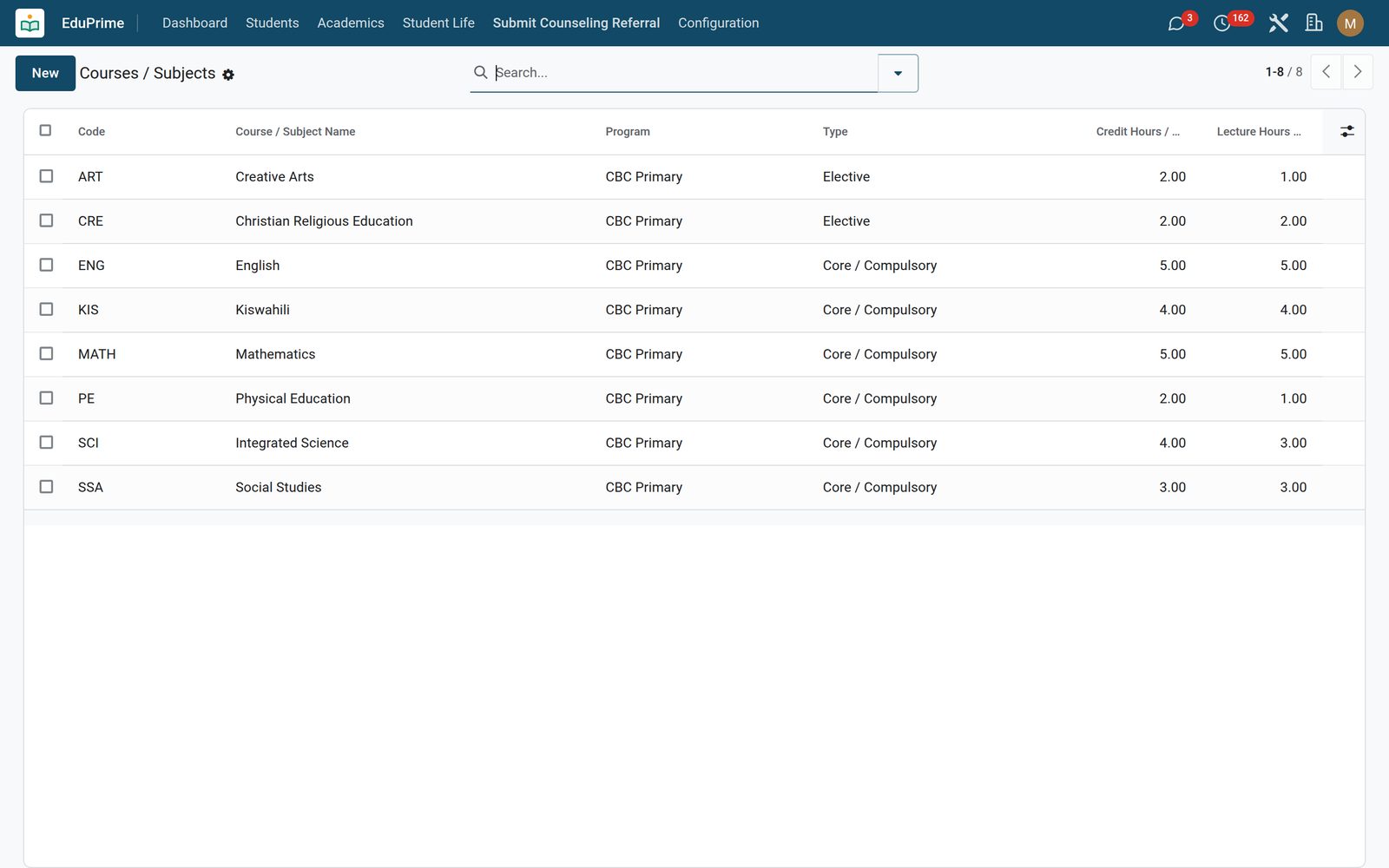This screenshot has height=868, width=1389.
Task: Click credit hours 4.00 in KIS row
Action: point(1172,310)
